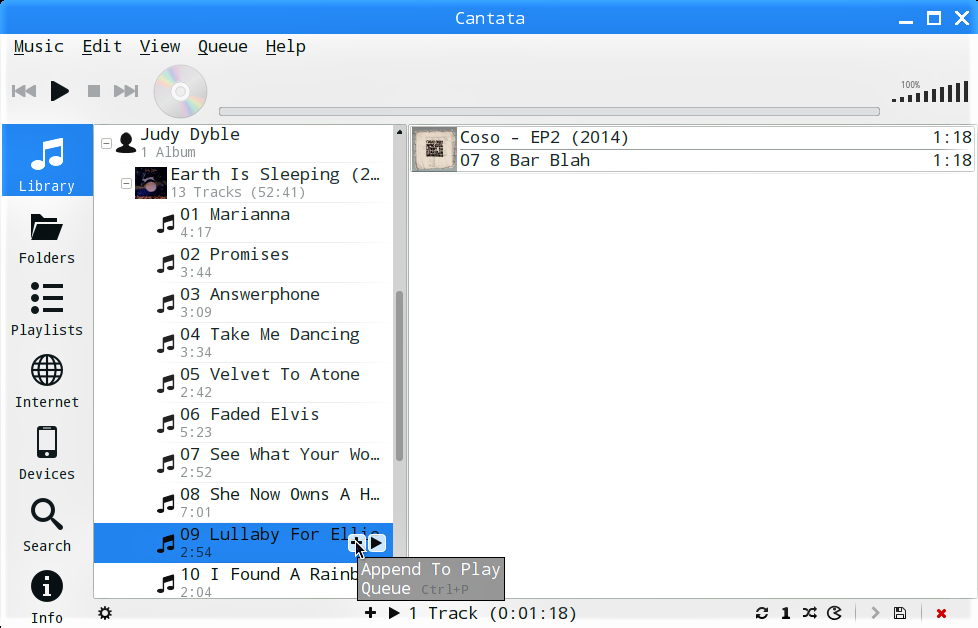Open the Library view in sidebar
This screenshot has width=978, height=628.
(47, 161)
